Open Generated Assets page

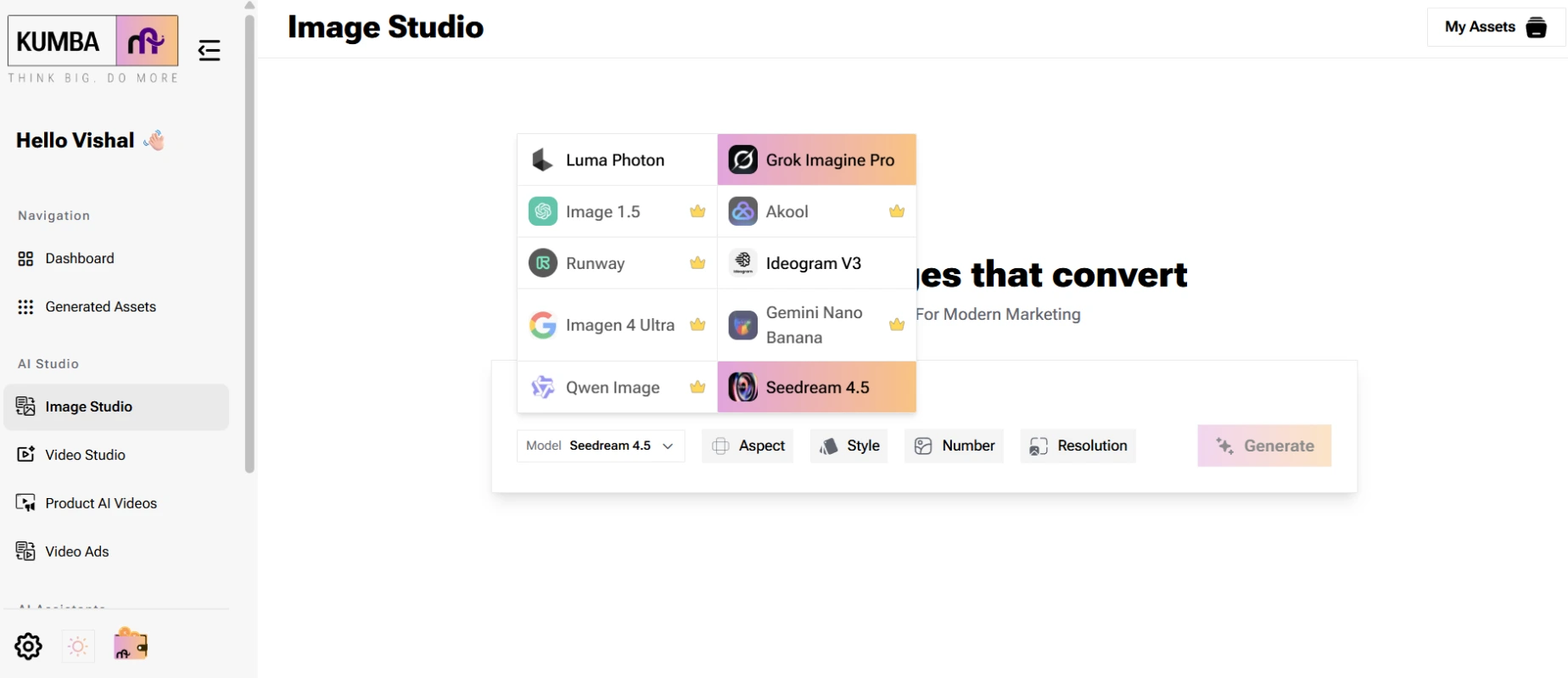click(116, 307)
